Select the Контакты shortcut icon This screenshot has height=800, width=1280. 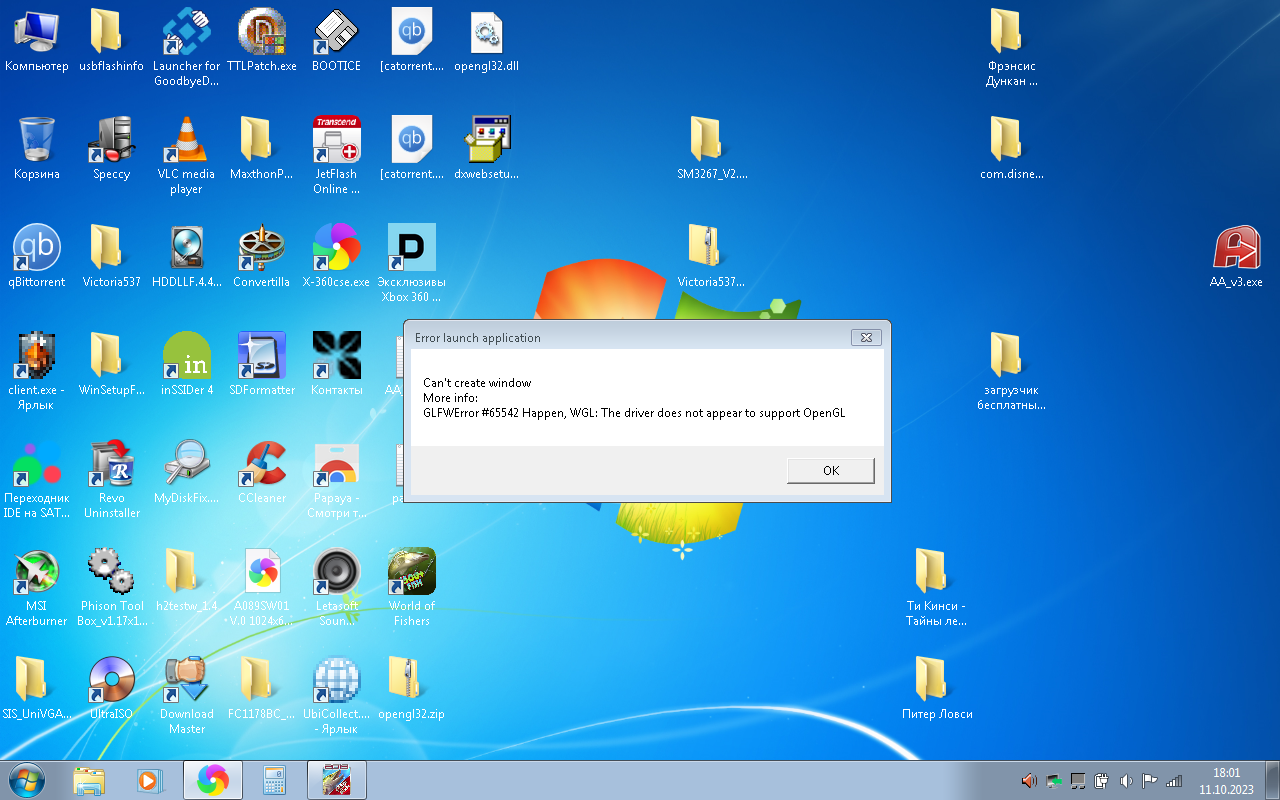pyautogui.click(x=337, y=365)
